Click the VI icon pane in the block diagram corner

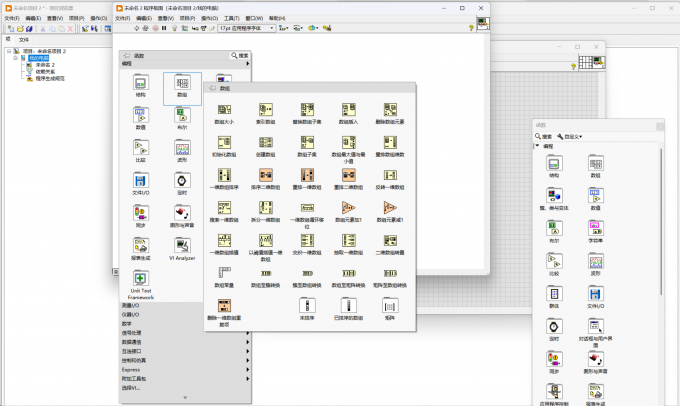(483, 23)
